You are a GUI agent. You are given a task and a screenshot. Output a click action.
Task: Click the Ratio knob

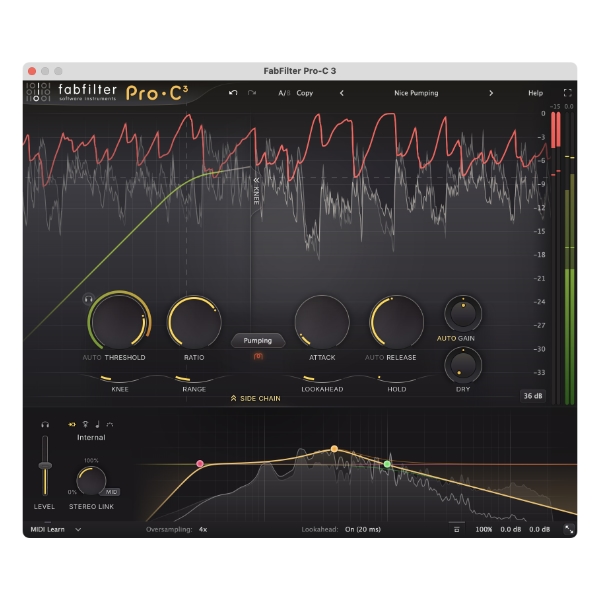tap(194, 321)
